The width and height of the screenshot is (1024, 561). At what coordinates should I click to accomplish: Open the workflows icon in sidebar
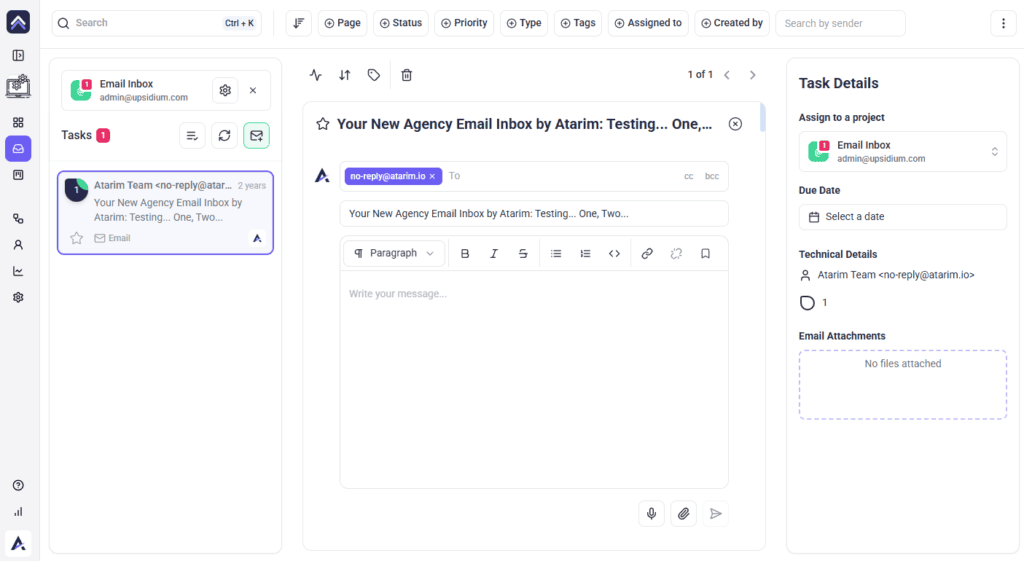click(x=18, y=219)
